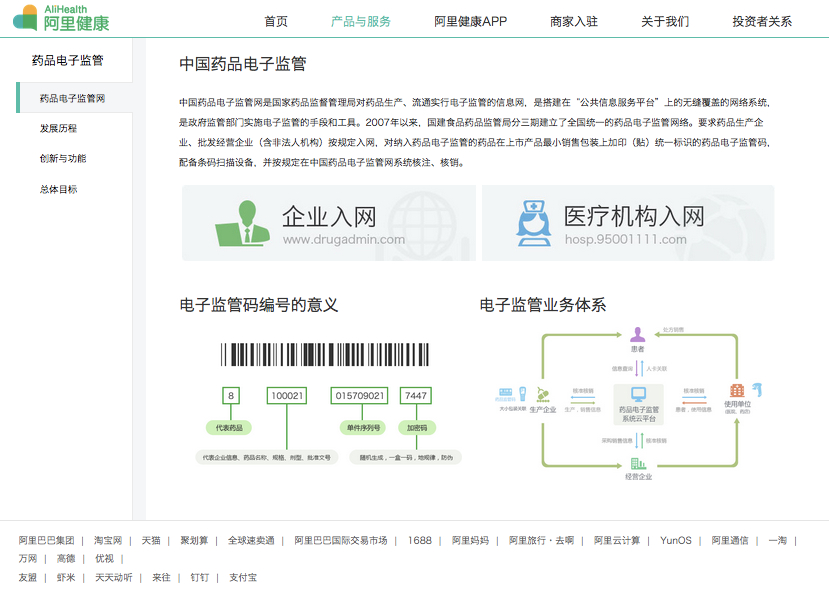Image resolution: width=829 pixels, height=590 pixels.
Task: Select 发展历程 in sidebar
Action: point(58,128)
